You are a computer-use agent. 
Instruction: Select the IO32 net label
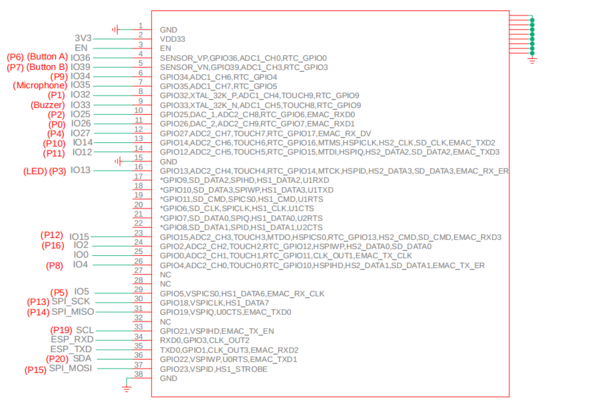[80, 95]
